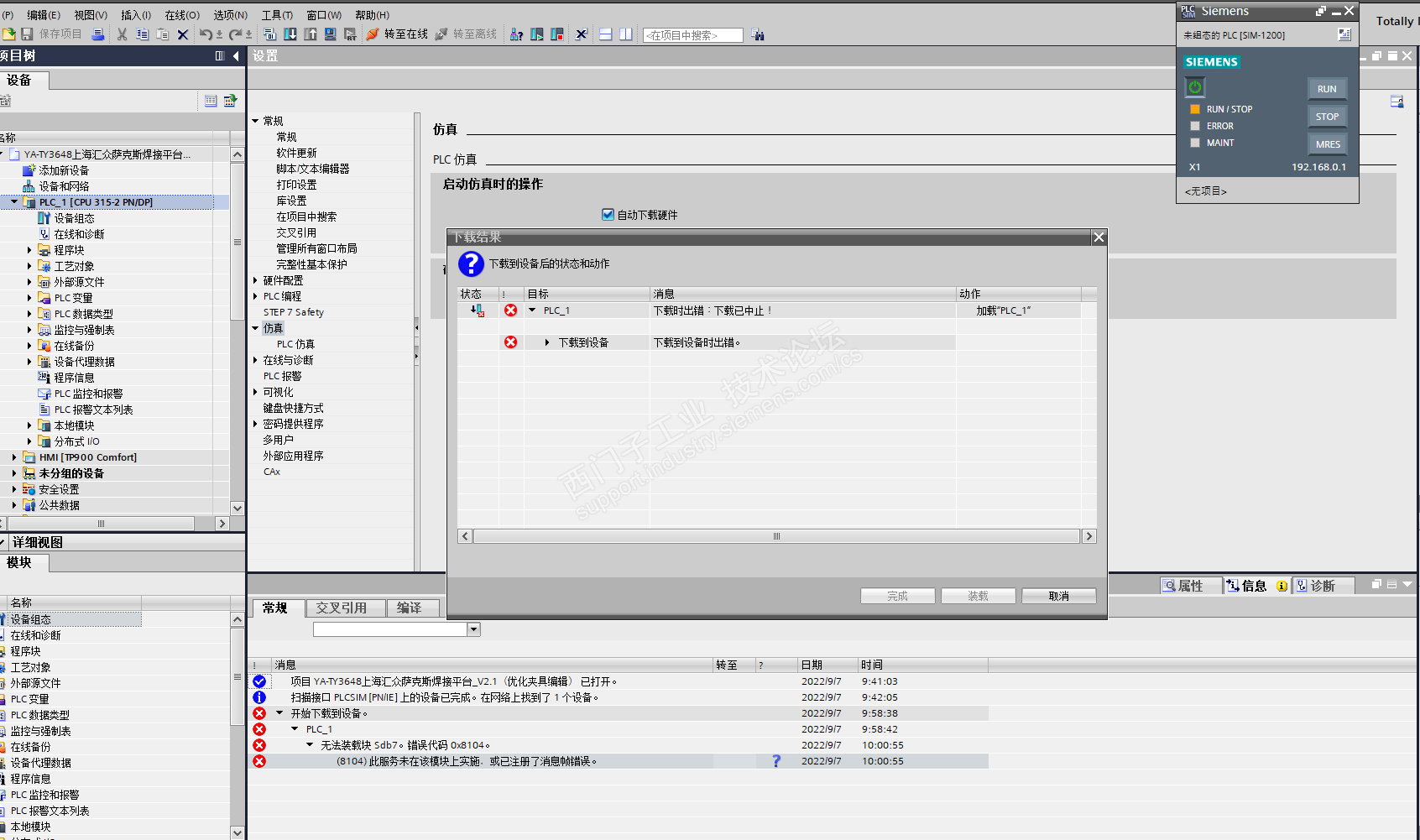Click 转至在线 to go online

(x=397, y=34)
